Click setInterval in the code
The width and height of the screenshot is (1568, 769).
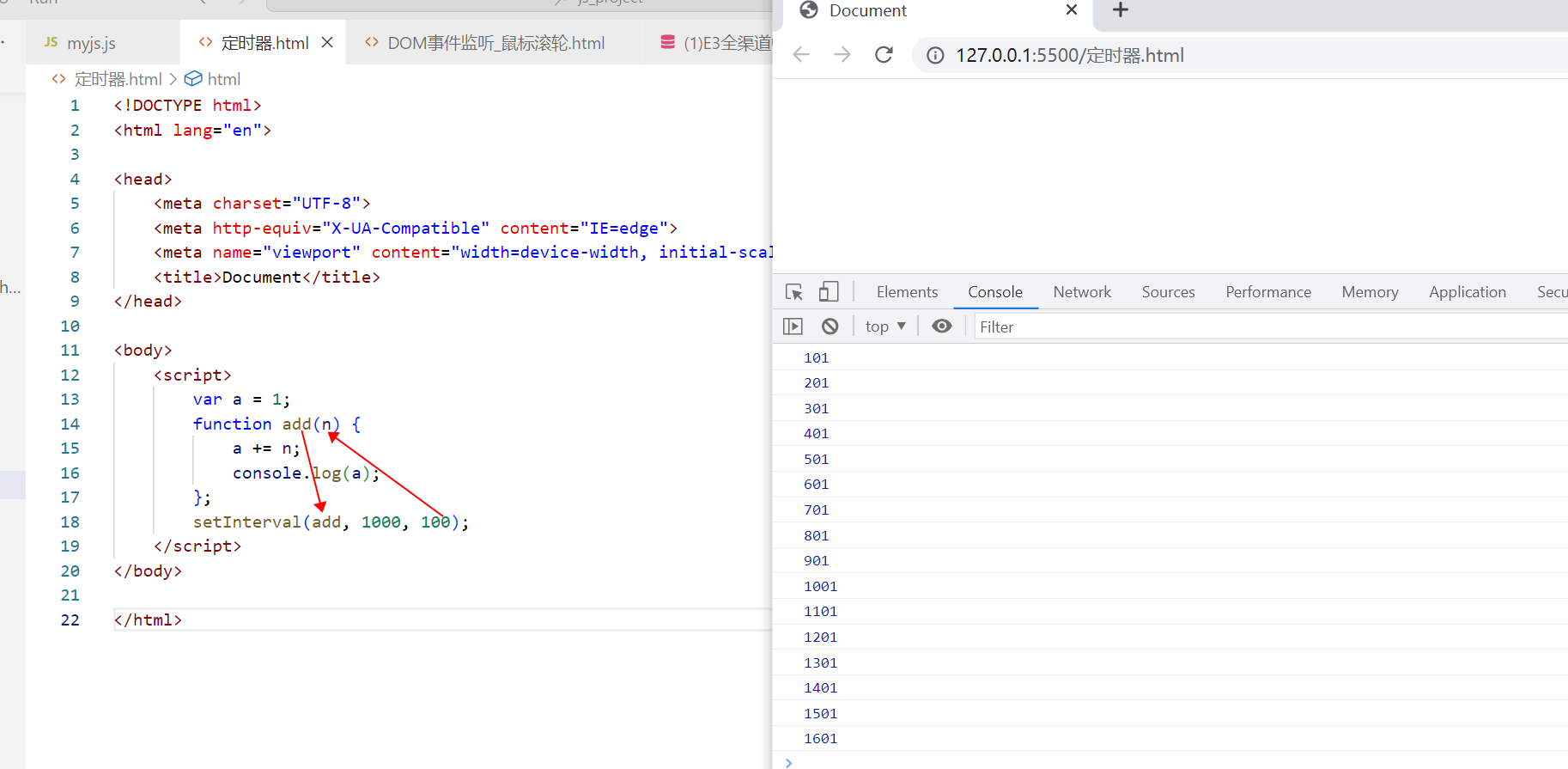[247, 522]
